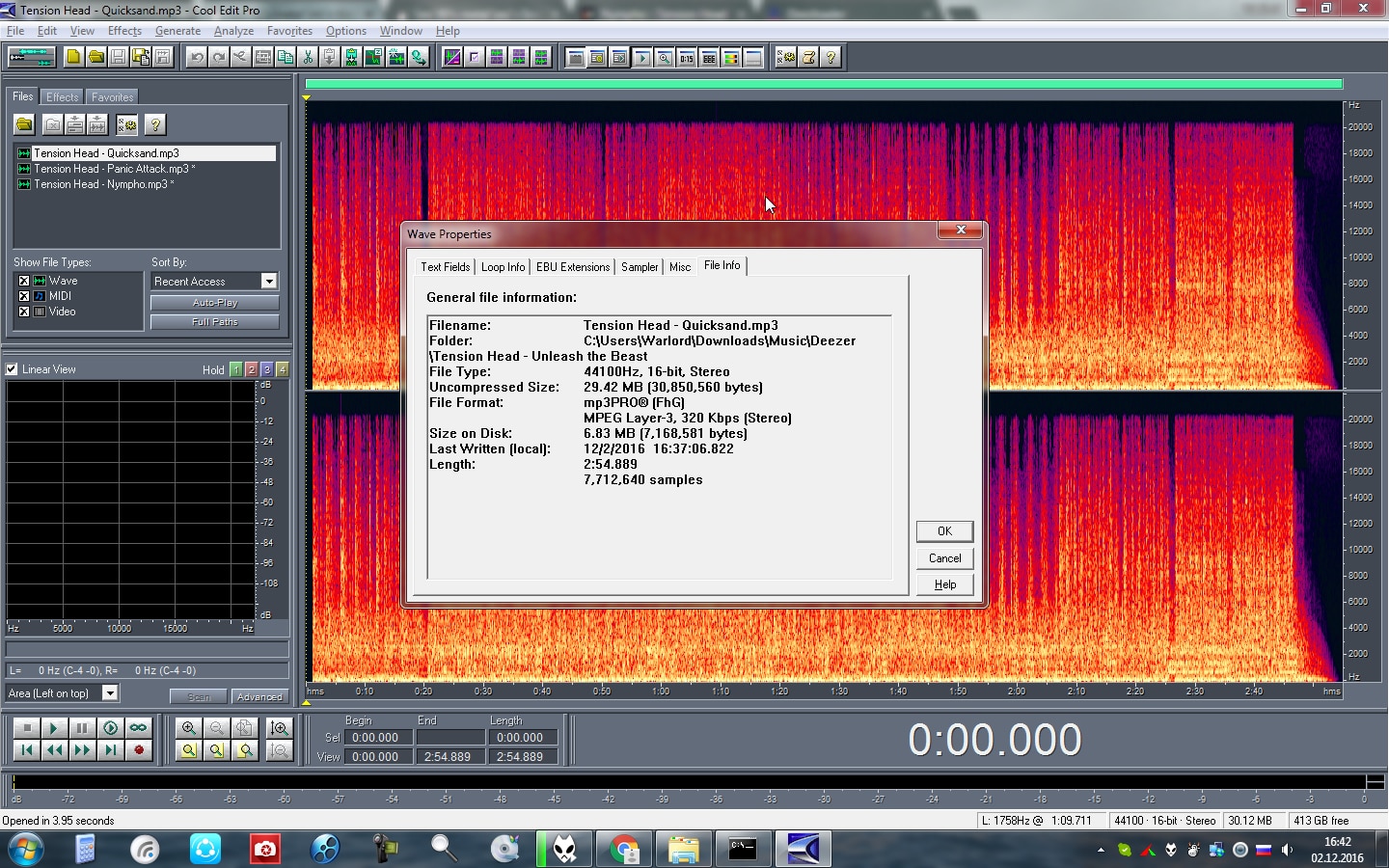
Task: Switch to the EBU Extensions tab
Action: coord(573,267)
